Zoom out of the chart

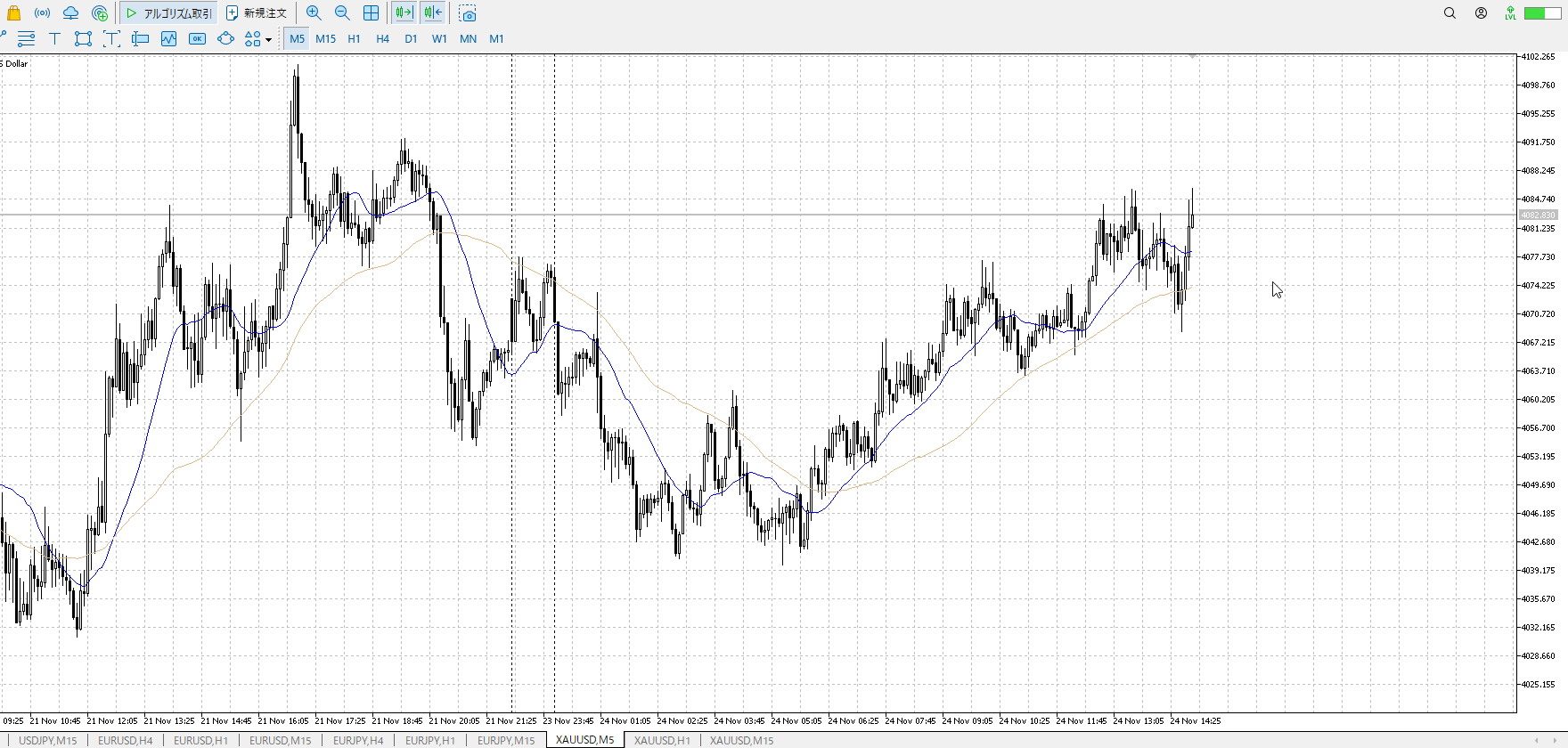(342, 13)
